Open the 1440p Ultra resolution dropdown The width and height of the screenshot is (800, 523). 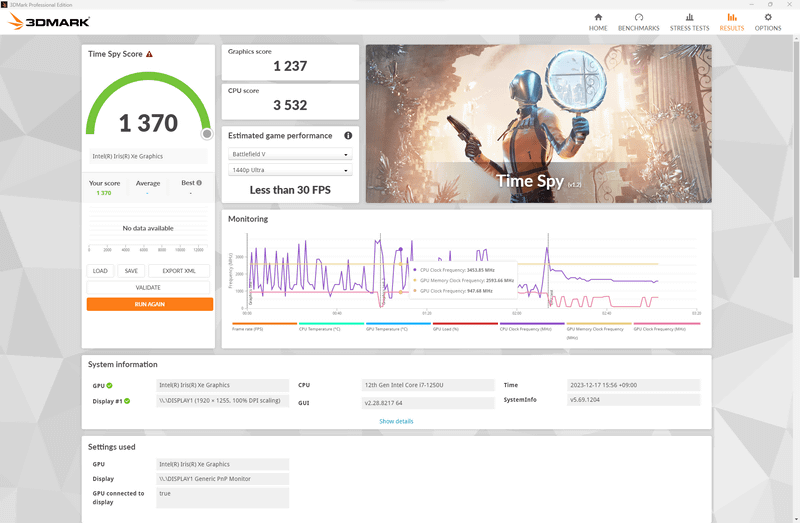(x=290, y=170)
